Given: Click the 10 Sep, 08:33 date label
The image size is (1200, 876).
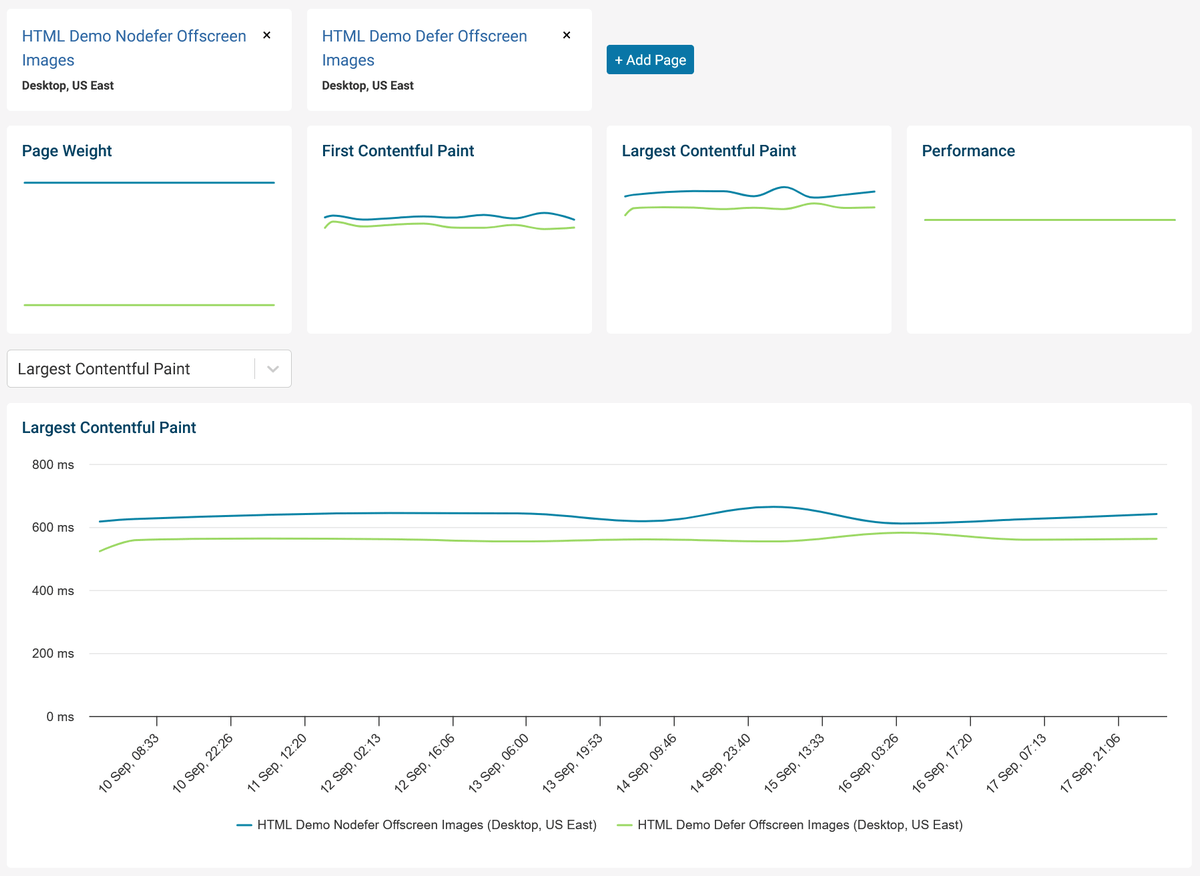Looking at the screenshot, I should point(128,763).
